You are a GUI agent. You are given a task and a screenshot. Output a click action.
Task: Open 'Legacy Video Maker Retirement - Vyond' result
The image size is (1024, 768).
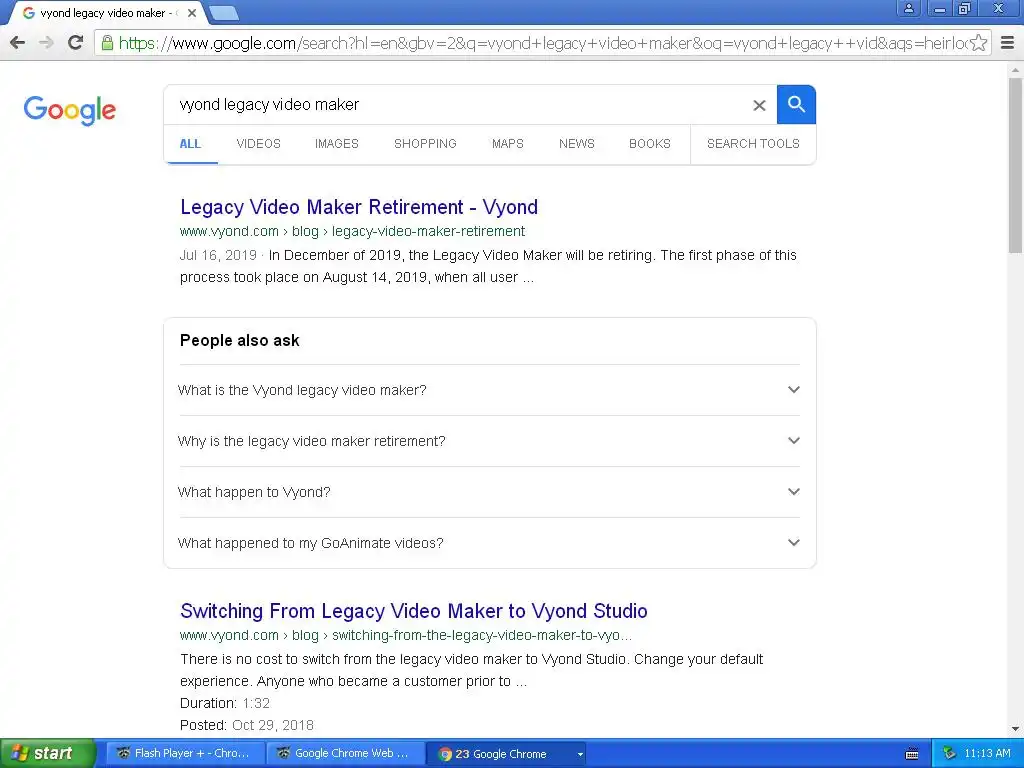click(359, 207)
